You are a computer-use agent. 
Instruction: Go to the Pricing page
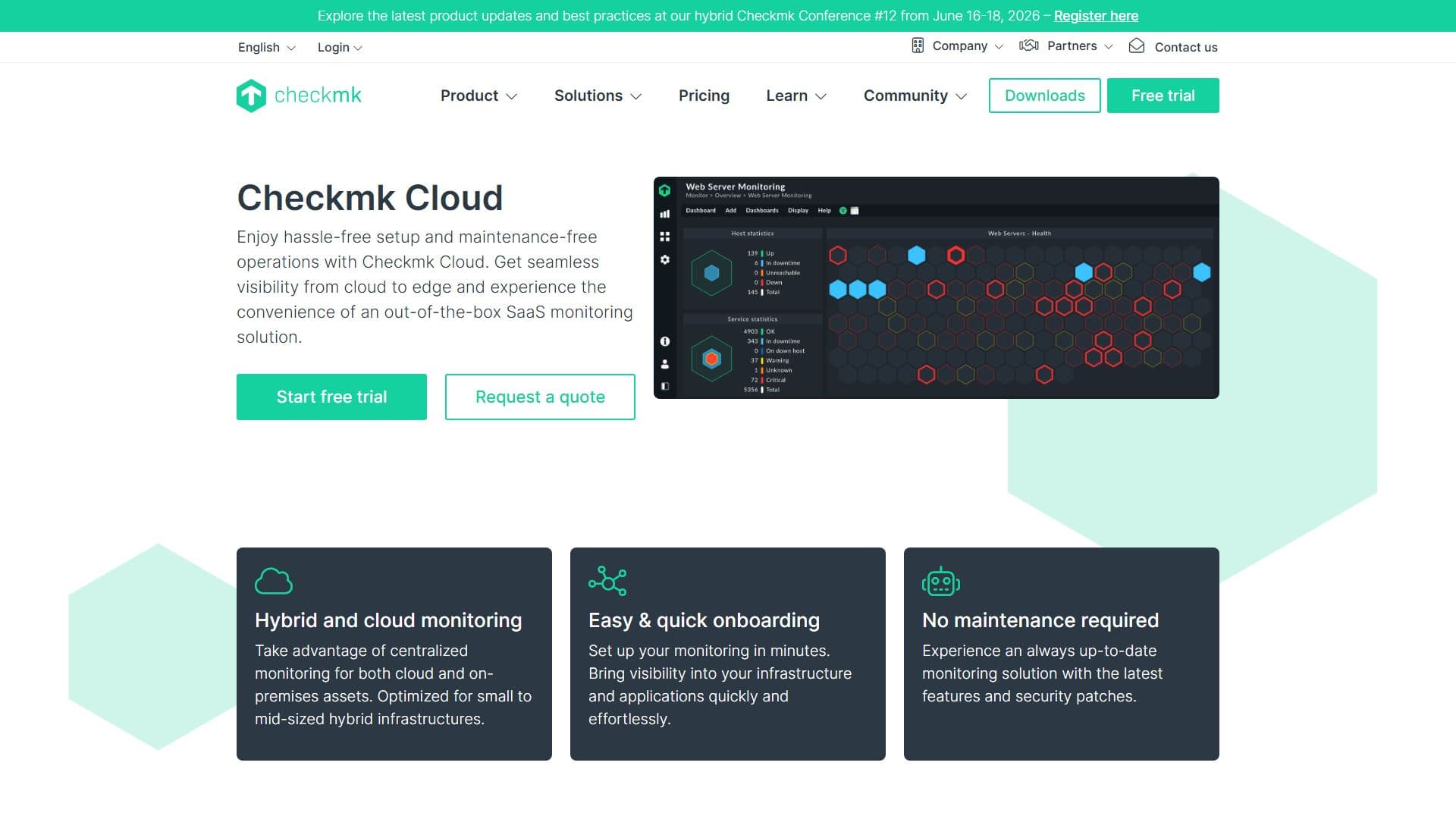click(704, 96)
